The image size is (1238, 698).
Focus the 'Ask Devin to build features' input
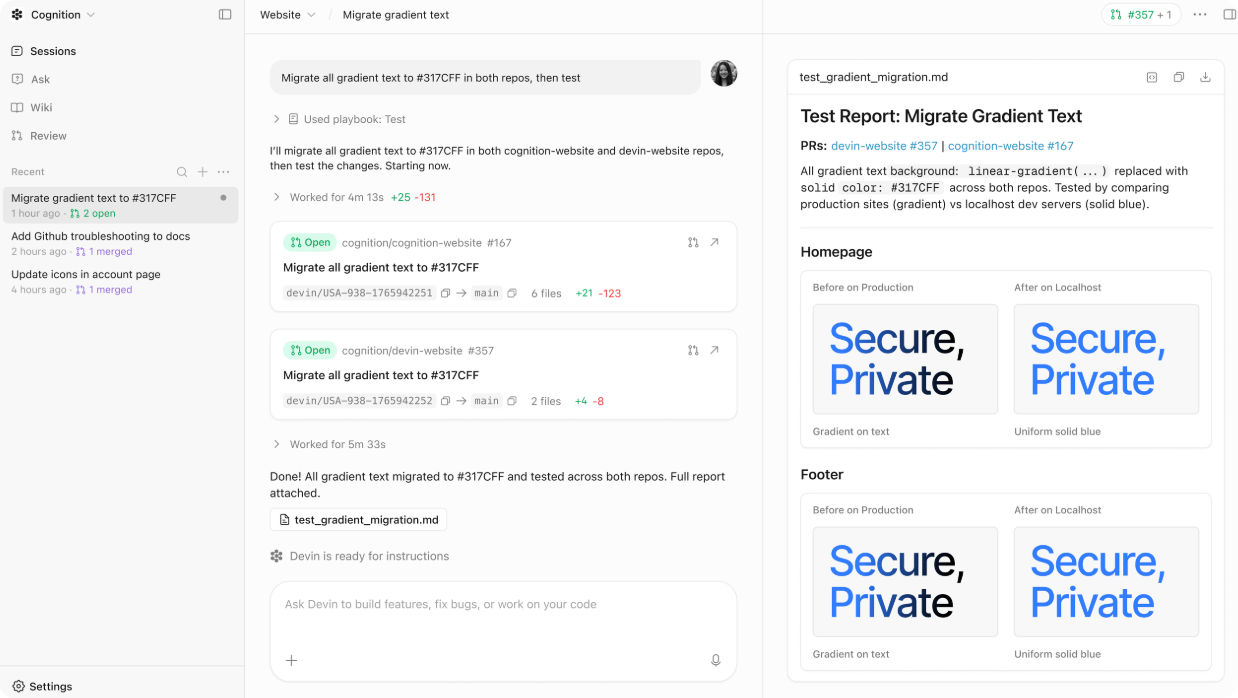click(x=503, y=605)
